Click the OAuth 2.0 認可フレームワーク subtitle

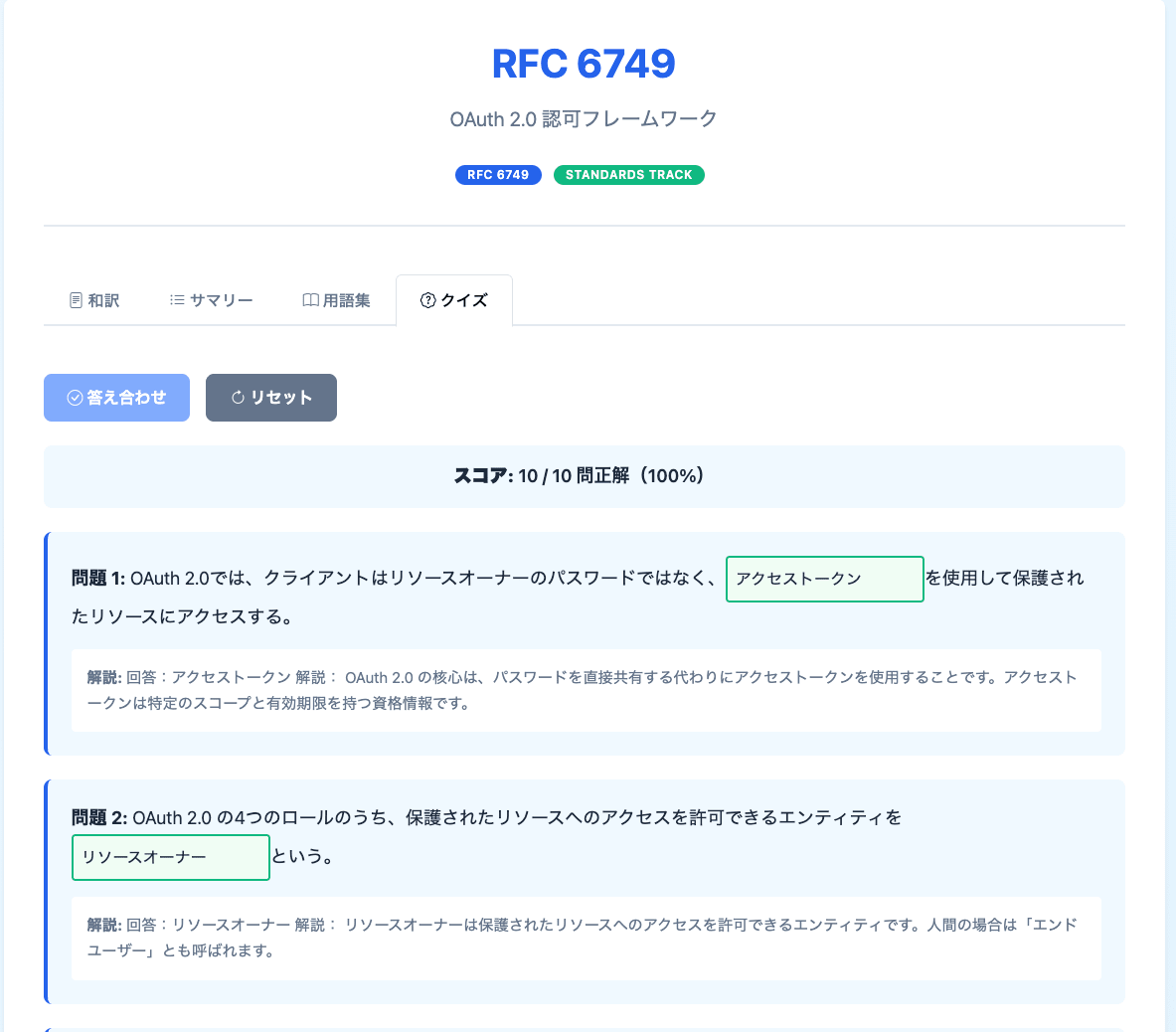(584, 119)
